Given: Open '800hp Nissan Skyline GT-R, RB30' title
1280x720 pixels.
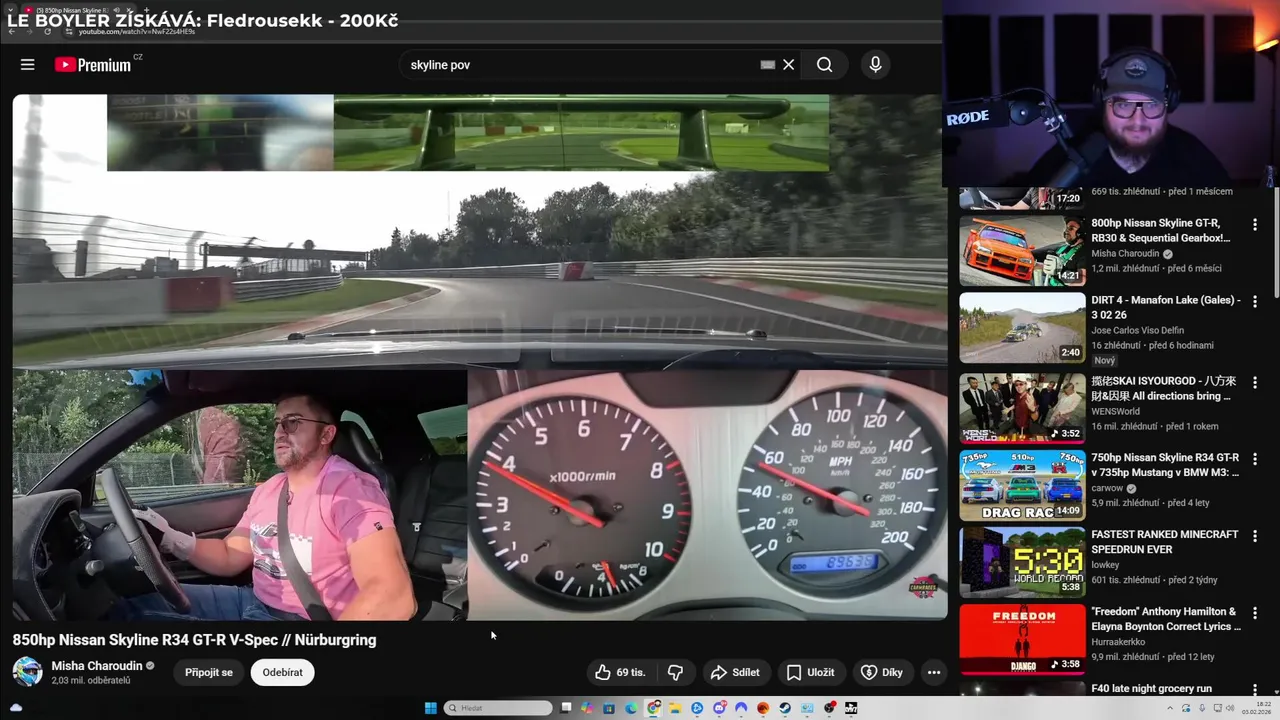Looking at the screenshot, I should pos(1160,230).
